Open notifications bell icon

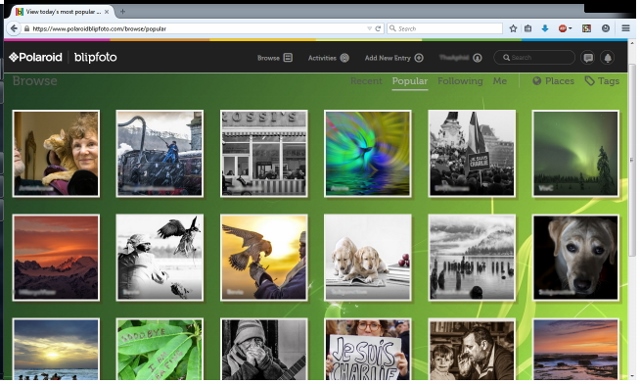[x=608, y=58]
